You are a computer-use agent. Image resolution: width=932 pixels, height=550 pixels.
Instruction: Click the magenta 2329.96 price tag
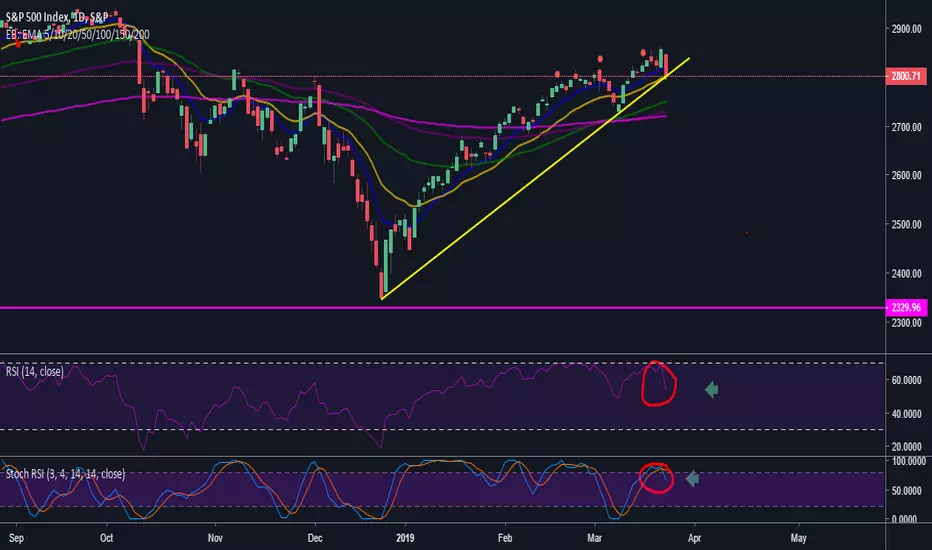[x=906, y=307]
